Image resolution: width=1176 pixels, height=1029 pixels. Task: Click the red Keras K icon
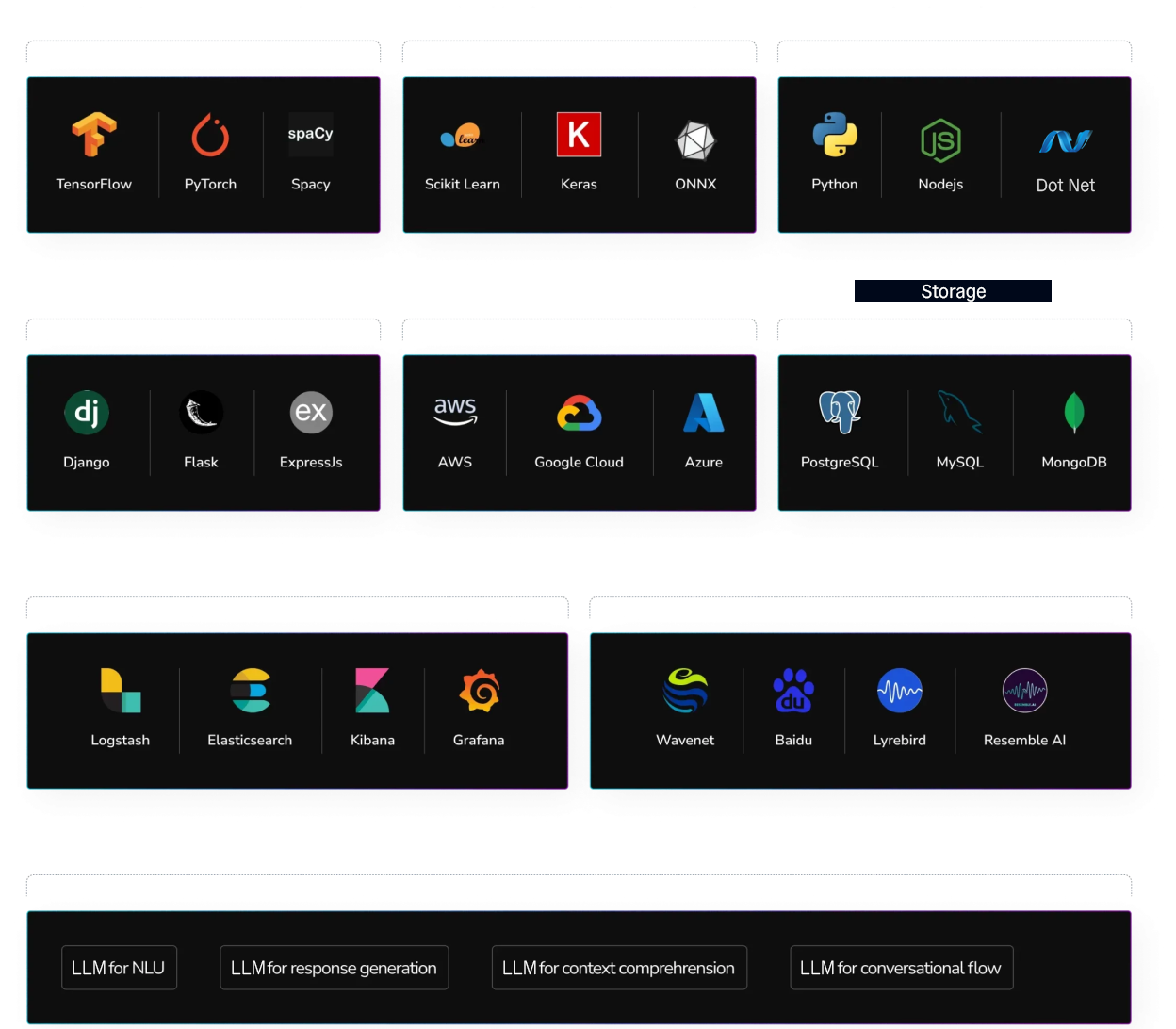[579, 135]
